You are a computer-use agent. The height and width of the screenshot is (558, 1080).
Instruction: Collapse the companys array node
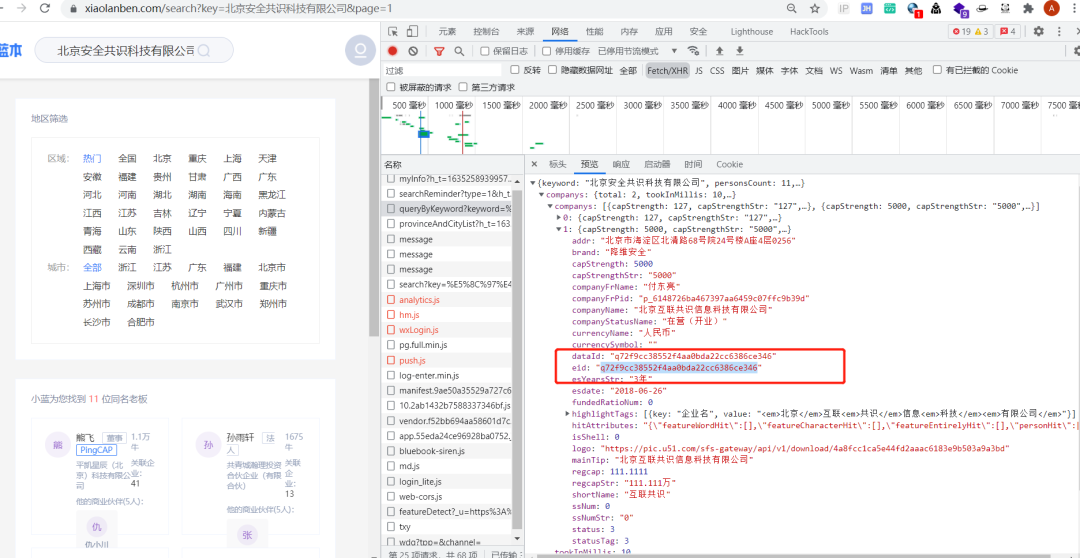pyautogui.click(x=550, y=206)
